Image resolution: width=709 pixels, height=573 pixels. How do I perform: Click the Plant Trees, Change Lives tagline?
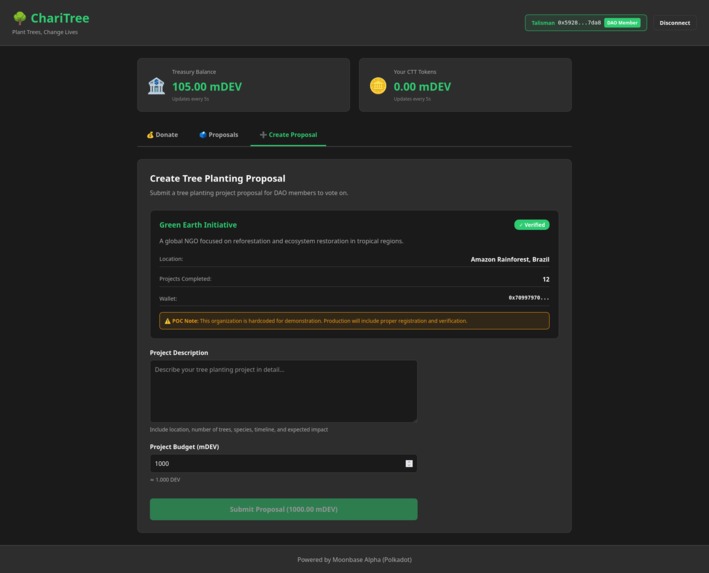(x=45, y=32)
